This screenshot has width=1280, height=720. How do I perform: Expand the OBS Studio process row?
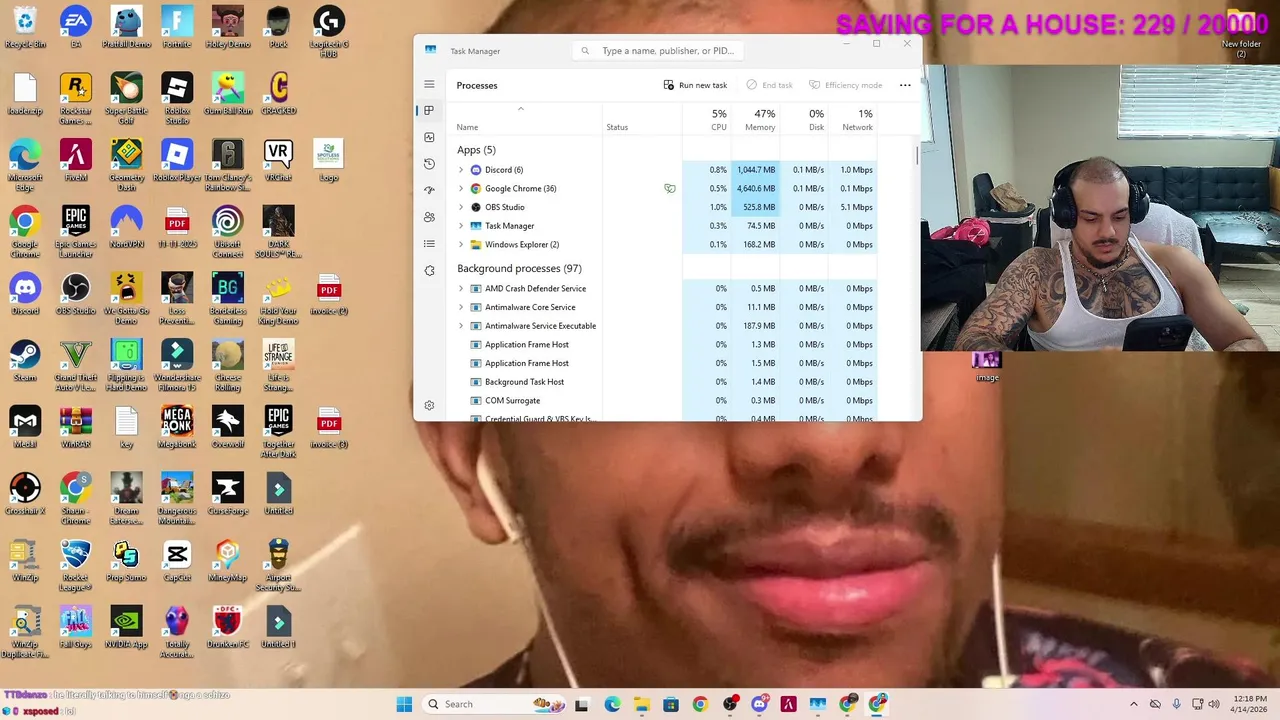[x=461, y=207]
